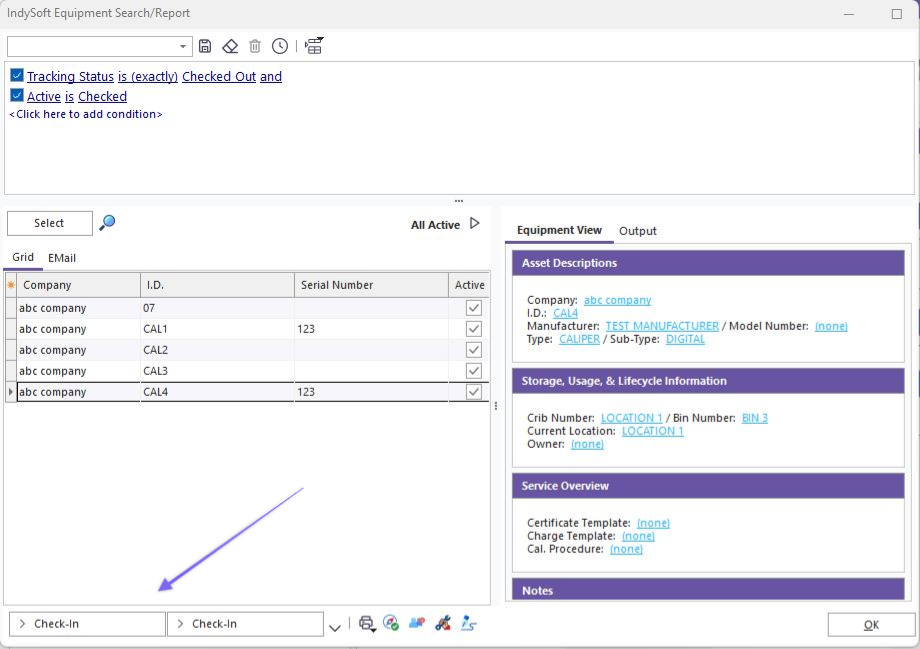Click the trash delete icon
Screen dimensions: 920x649
(x=255, y=46)
